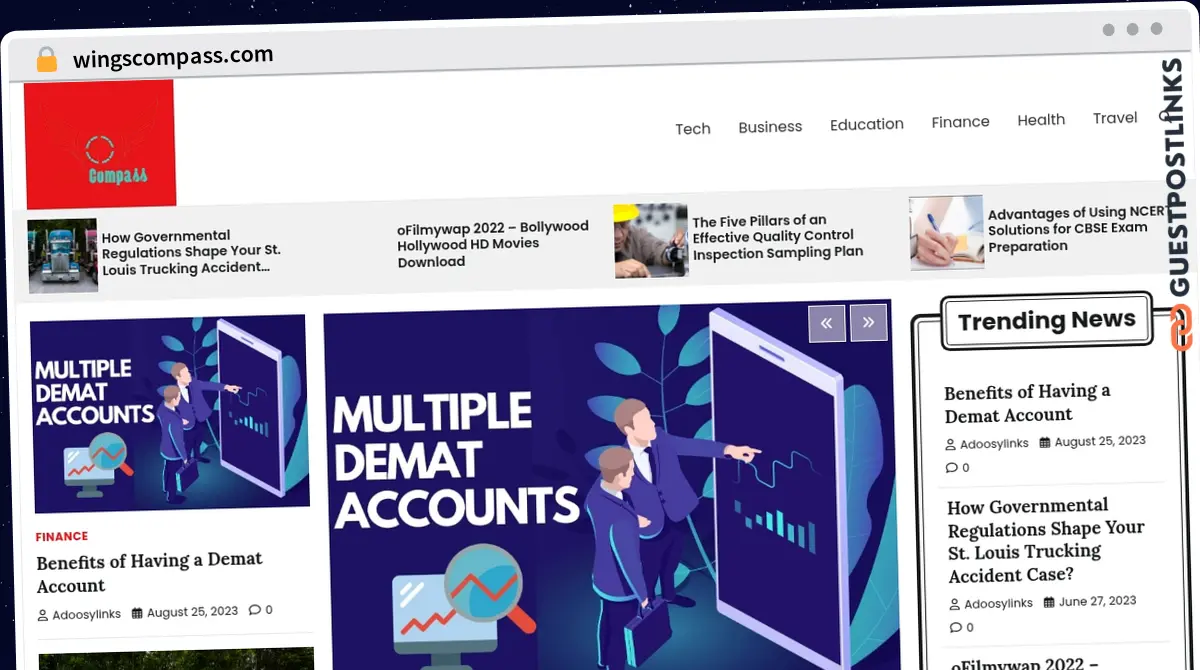Click the calendar icon beside June 27, 2023

1049,602
